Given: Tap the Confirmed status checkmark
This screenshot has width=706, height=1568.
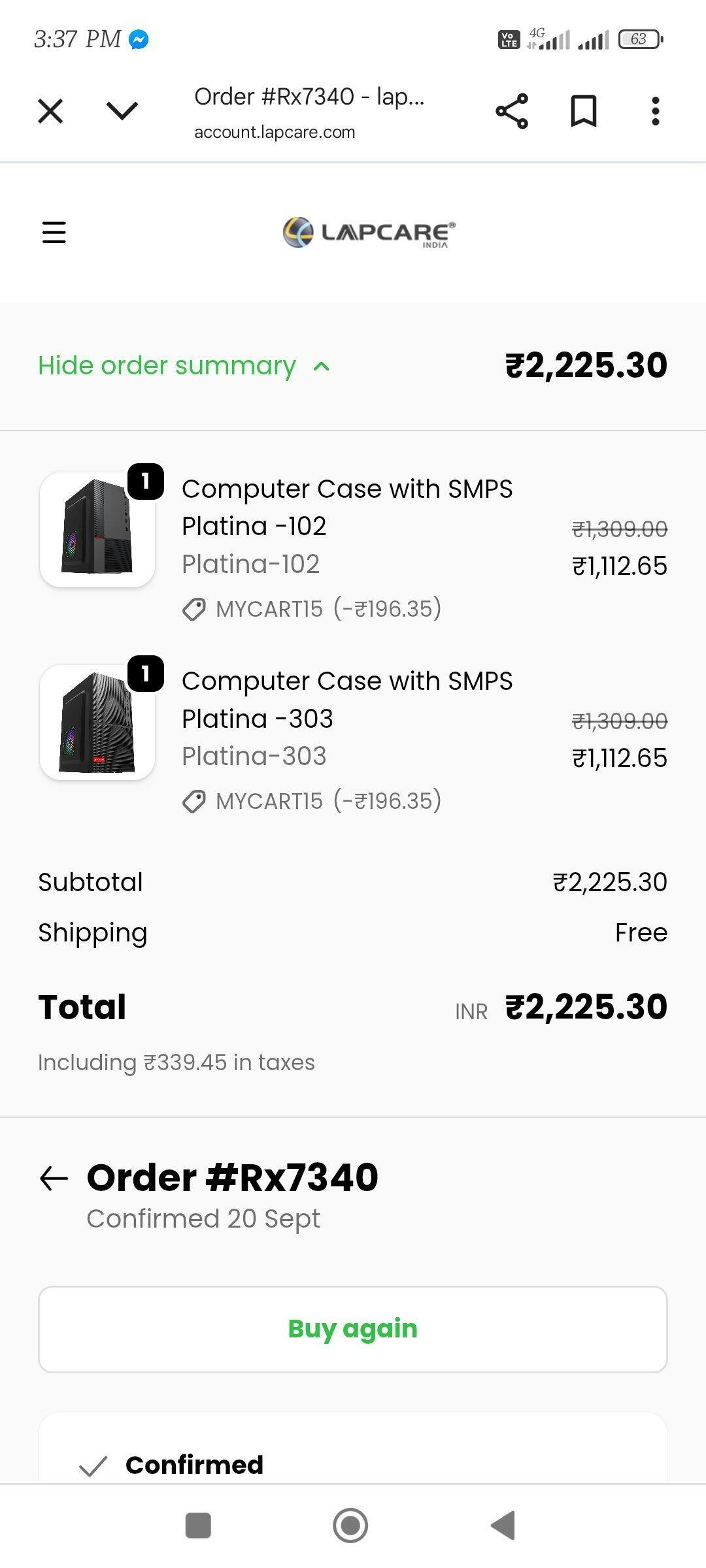Looking at the screenshot, I should [93, 1465].
